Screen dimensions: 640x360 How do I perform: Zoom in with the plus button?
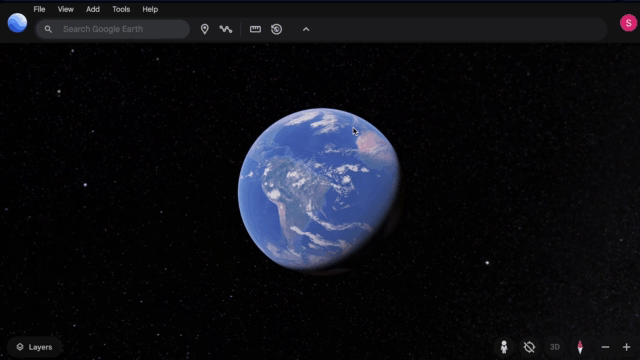[627, 347]
